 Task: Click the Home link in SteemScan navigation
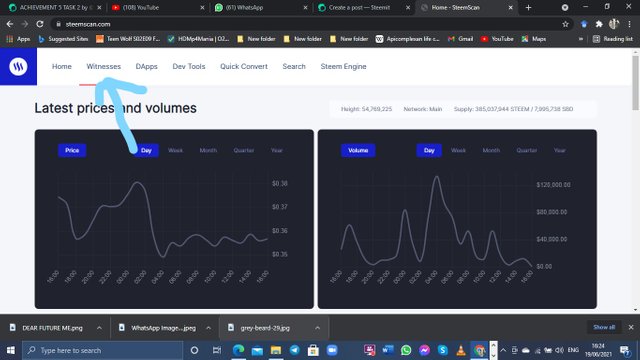pyautogui.click(x=62, y=67)
